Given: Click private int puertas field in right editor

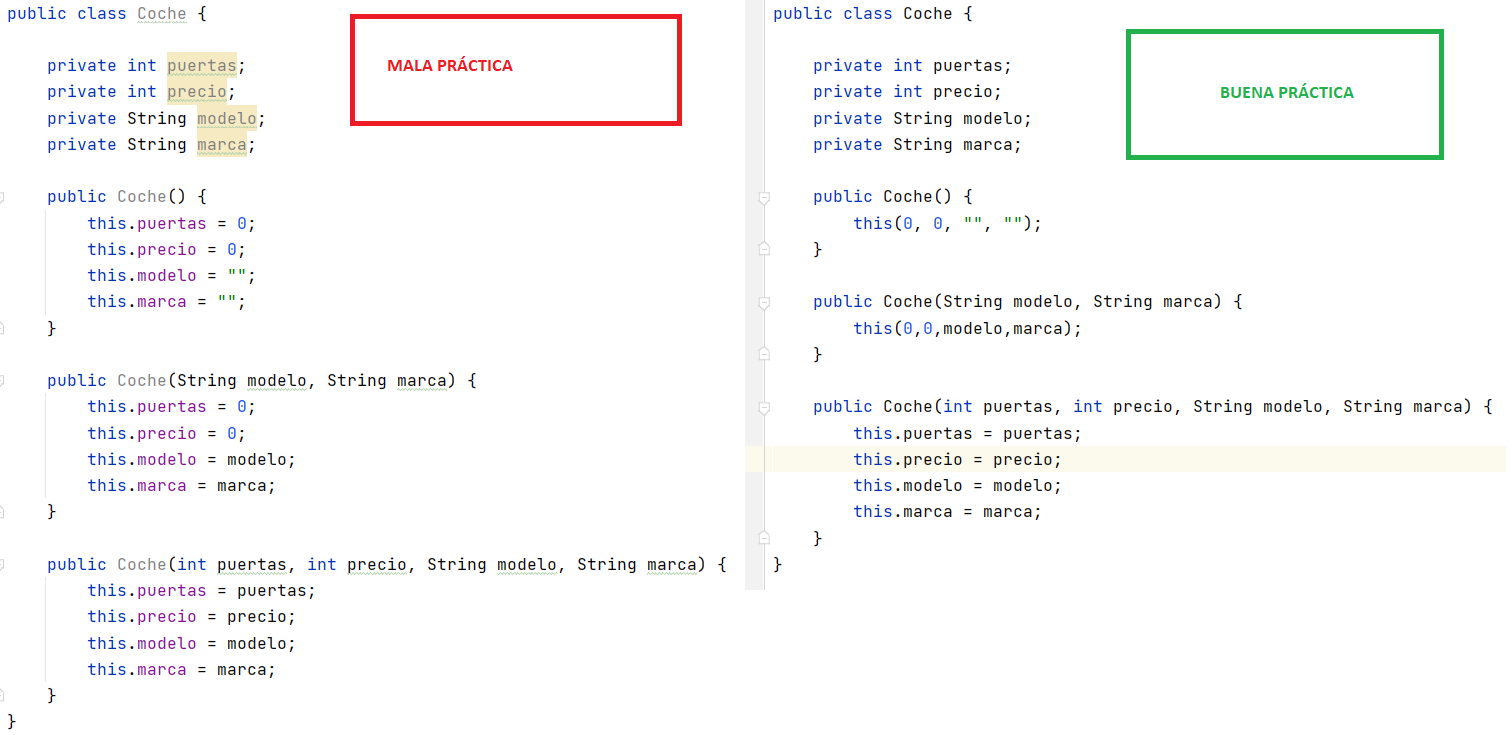Looking at the screenshot, I should coord(912,65).
